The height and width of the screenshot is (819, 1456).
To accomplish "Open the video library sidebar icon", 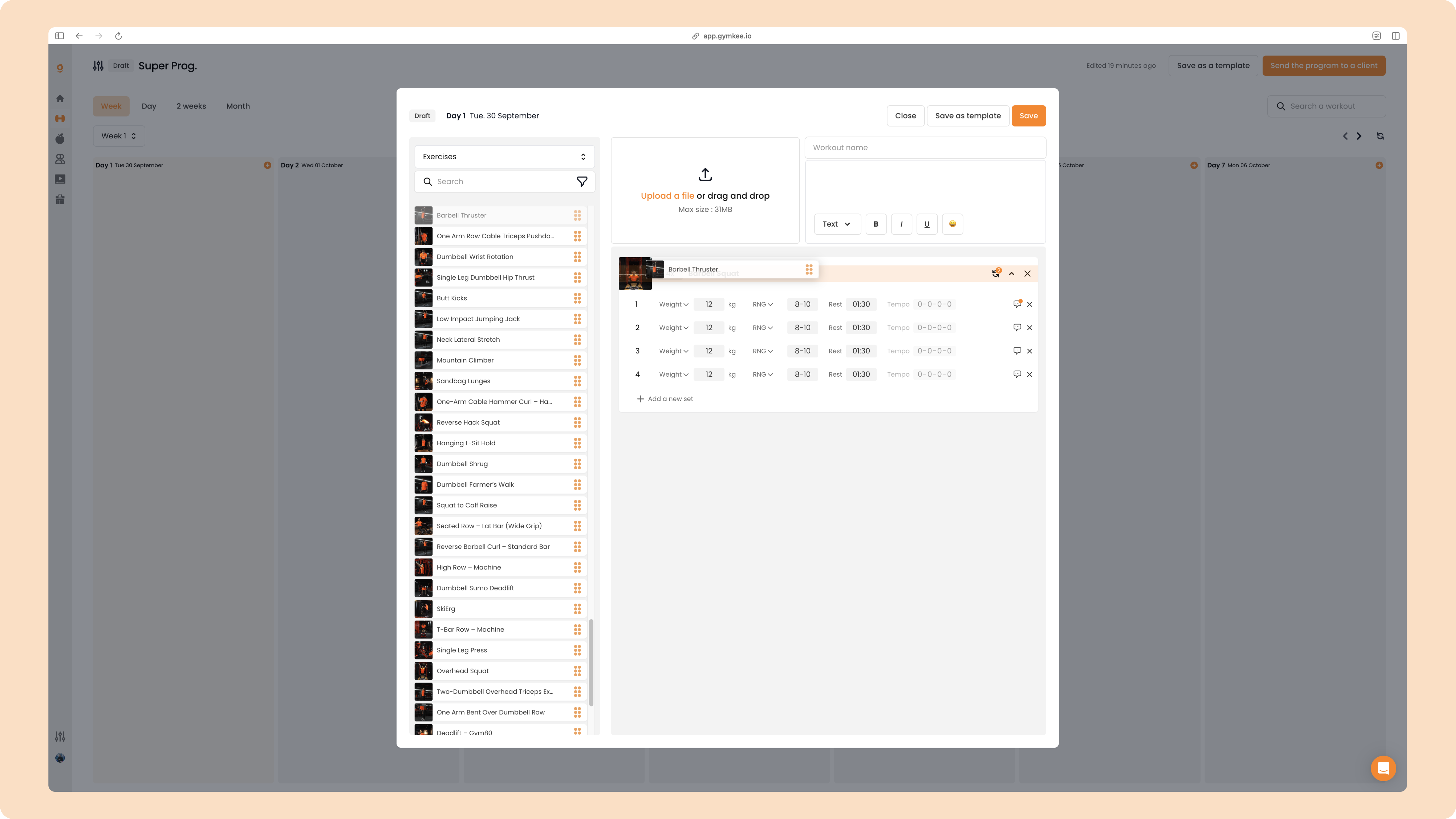I will [60, 179].
